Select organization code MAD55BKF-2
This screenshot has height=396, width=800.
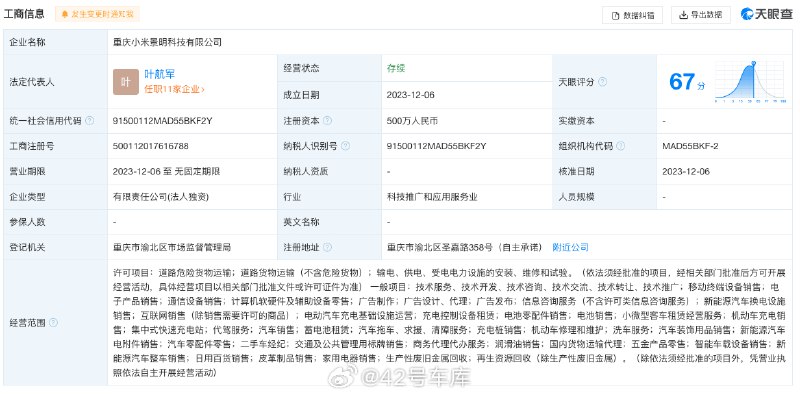click(x=690, y=146)
